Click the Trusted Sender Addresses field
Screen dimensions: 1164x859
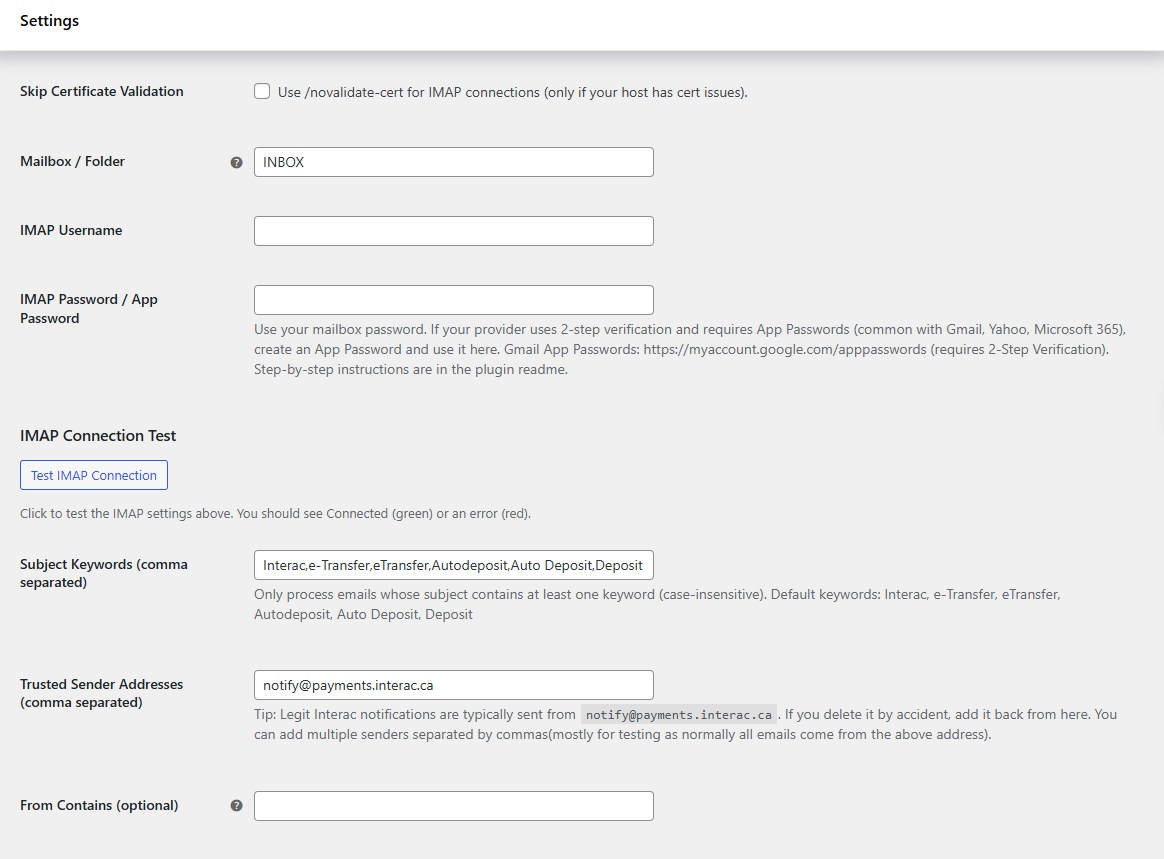tap(453, 685)
